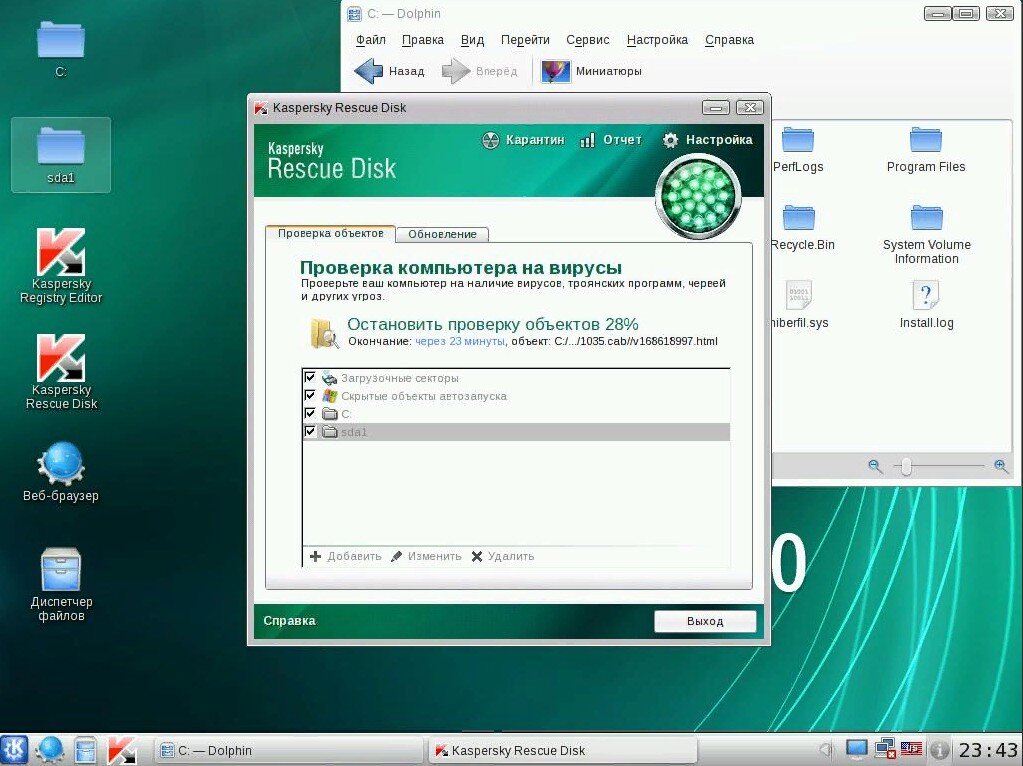Viewport: 1023px width, 766px height.
Task: Open Настройка settings in Kaspersky
Action: tap(707, 140)
